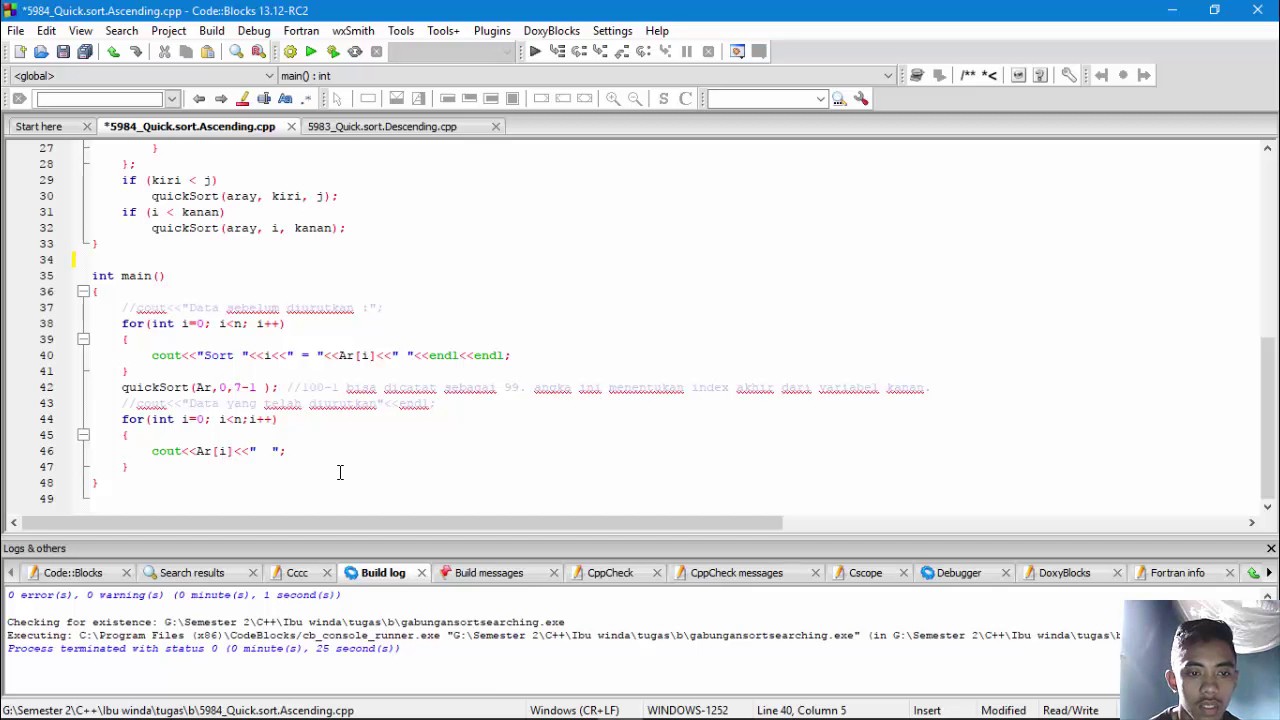The image size is (1280, 720).
Task: Open the Build menu
Action: pos(211,31)
